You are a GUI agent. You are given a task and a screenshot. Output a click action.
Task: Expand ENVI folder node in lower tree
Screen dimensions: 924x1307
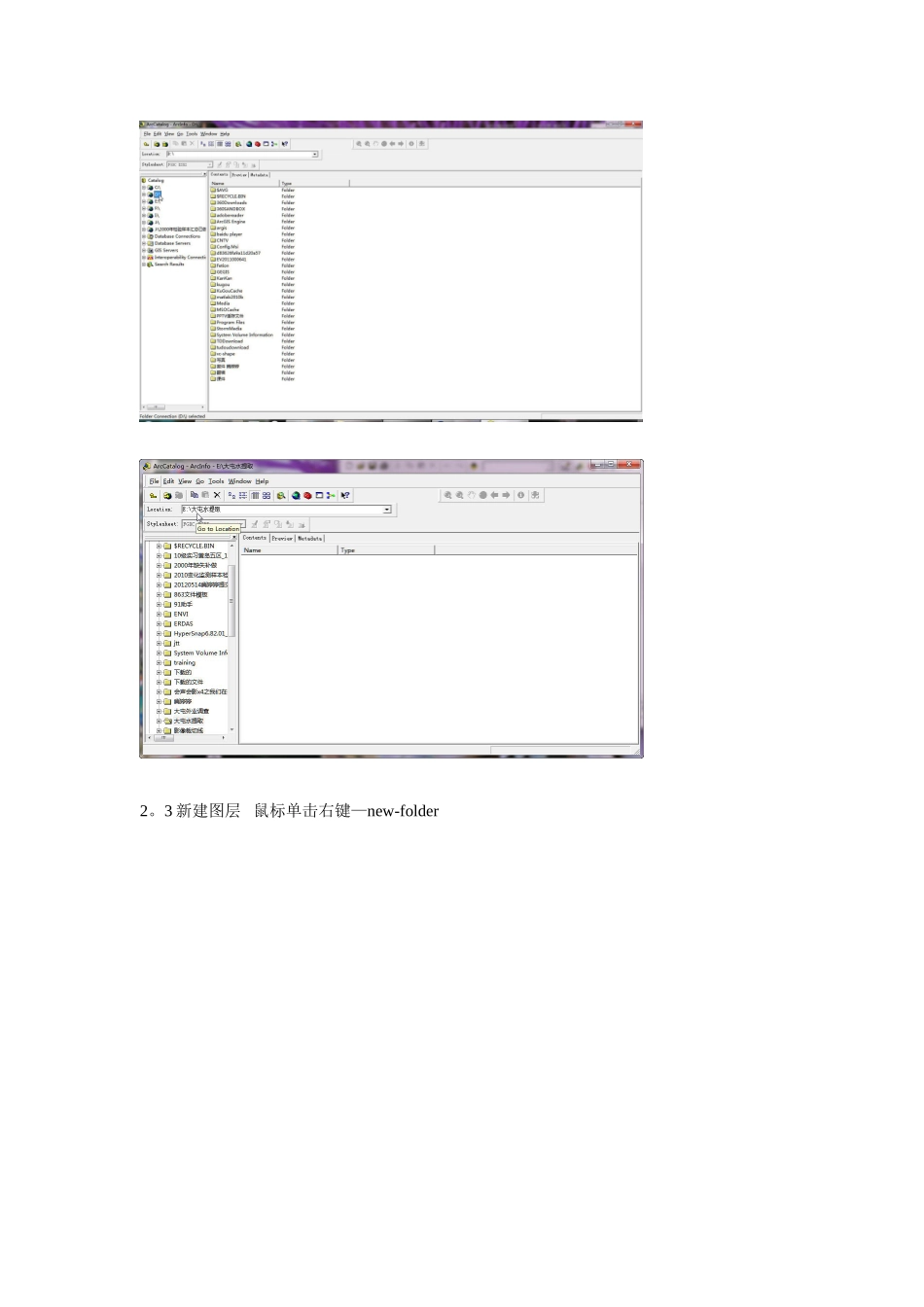tap(159, 614)
